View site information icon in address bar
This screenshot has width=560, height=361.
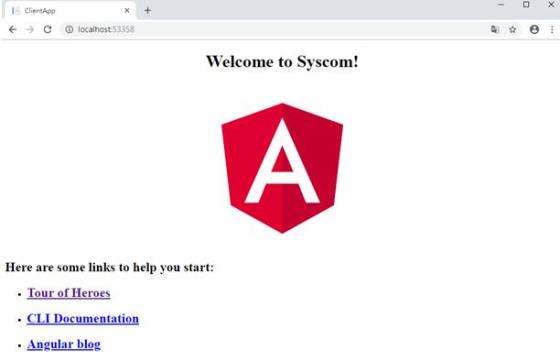coord(69,29)
